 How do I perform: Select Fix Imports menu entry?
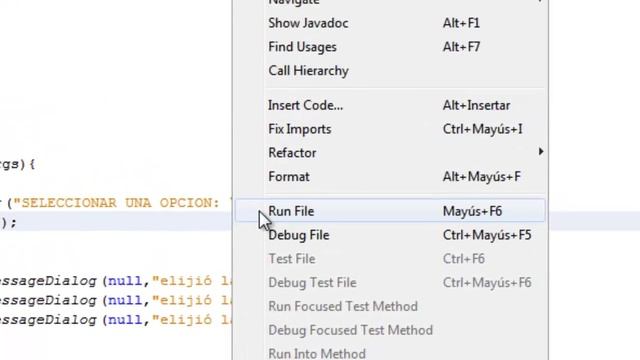pos(390,129)
